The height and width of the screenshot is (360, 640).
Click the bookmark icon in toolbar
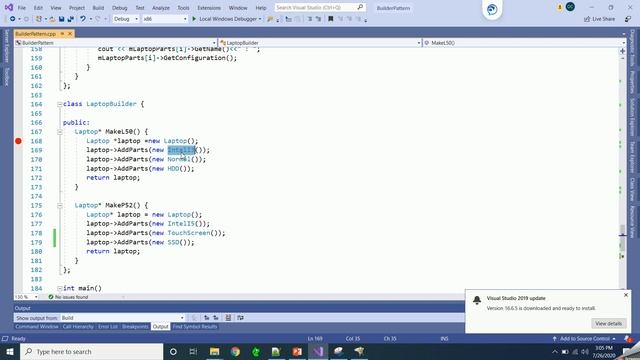331,19
